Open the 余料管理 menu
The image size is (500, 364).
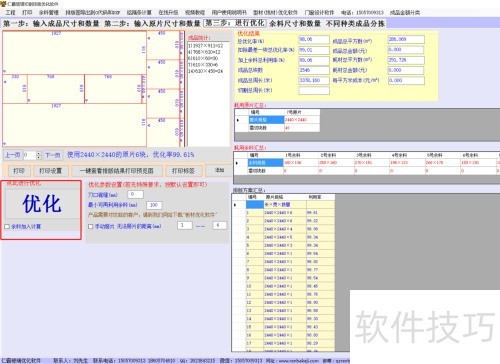coord(48,12)
